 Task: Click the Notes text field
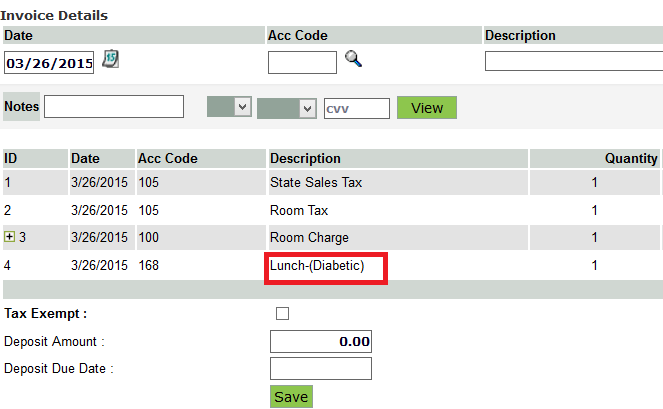113,107
